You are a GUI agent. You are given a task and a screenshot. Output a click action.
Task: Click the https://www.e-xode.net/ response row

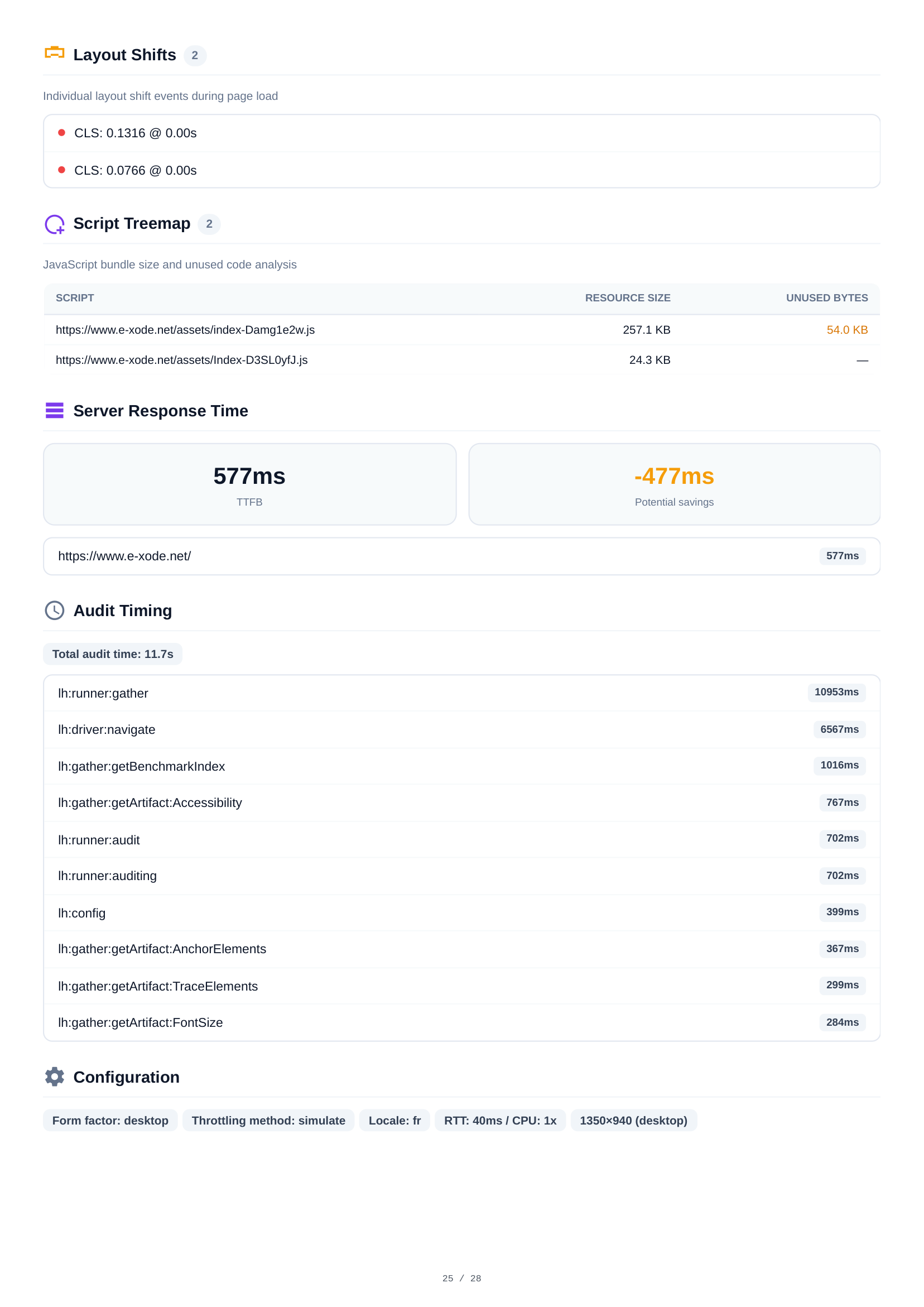[461, 556]
